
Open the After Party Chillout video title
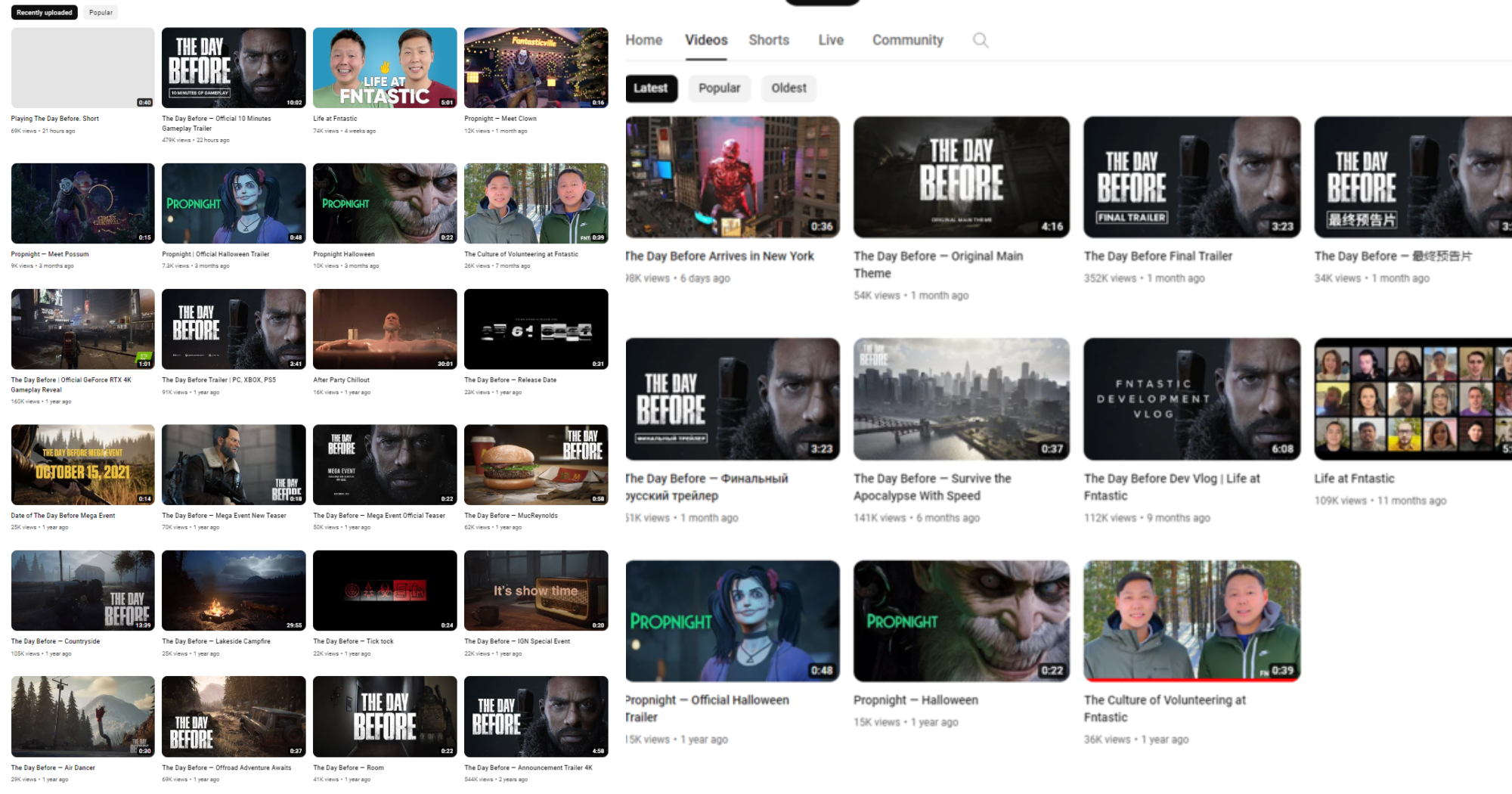coord(342,380)
